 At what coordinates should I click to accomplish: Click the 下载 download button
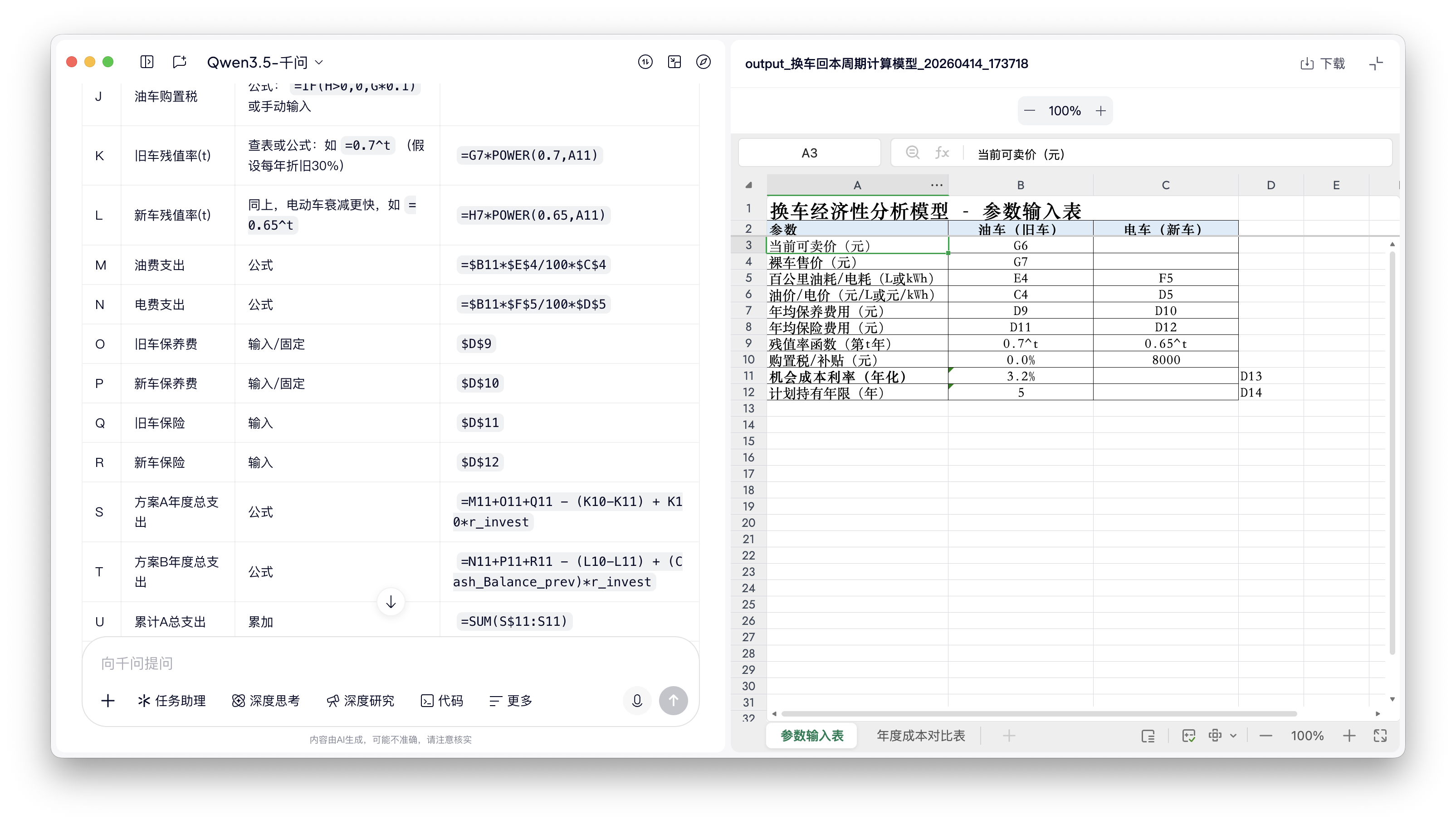point(1324,63)
